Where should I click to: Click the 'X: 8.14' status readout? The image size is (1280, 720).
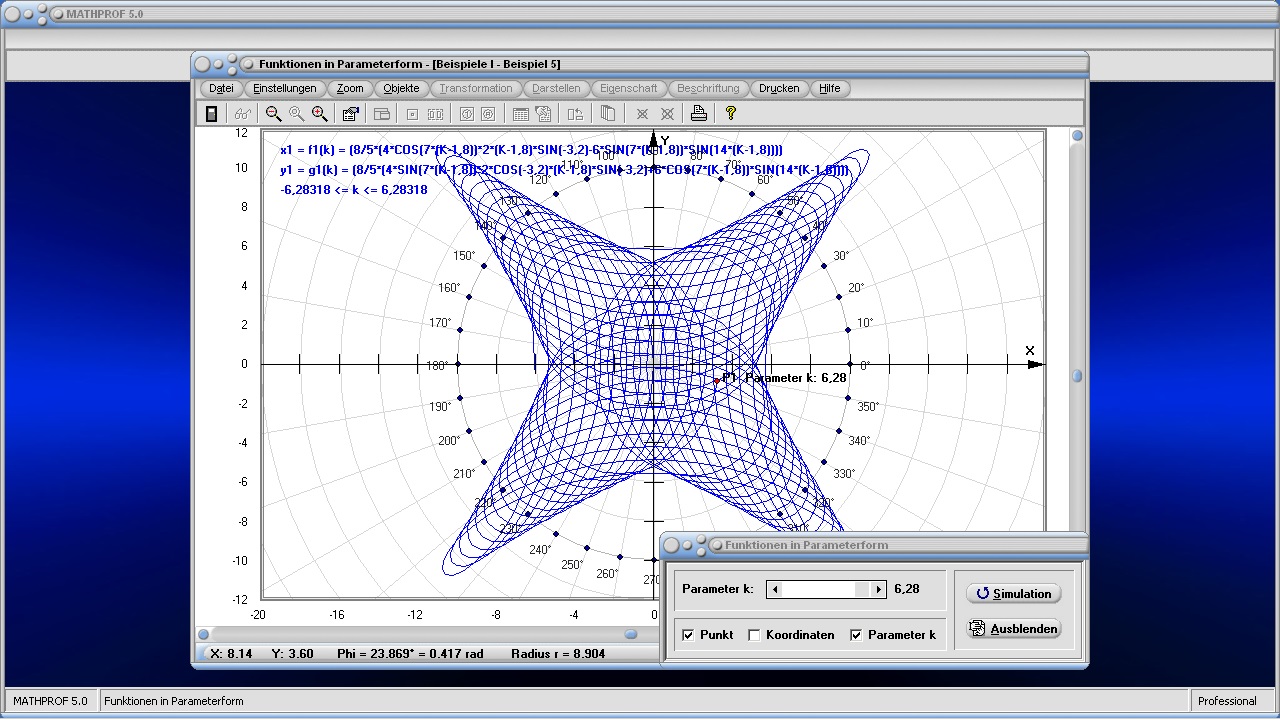click(233, 654)
